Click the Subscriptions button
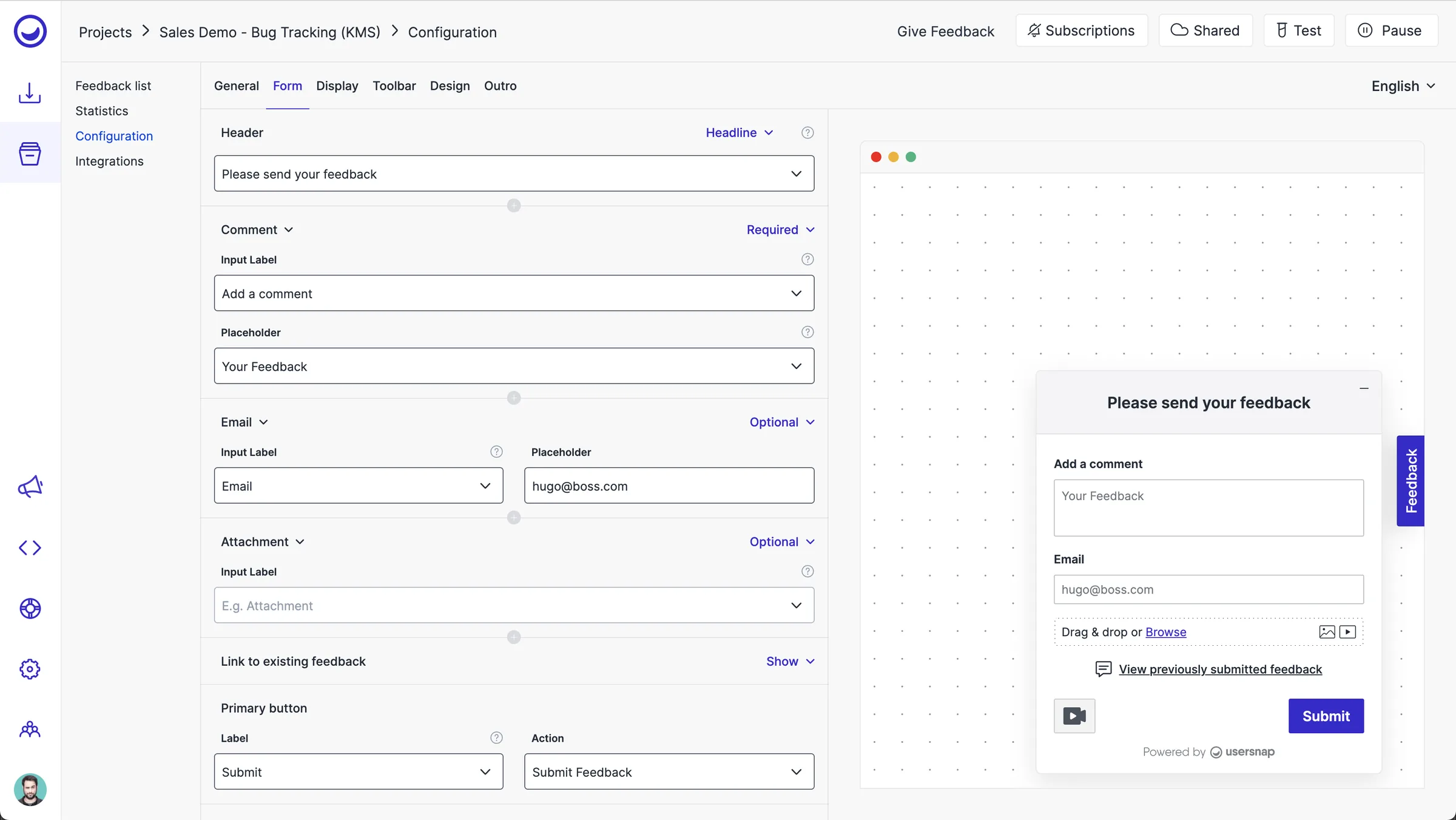The image size is (1456, 820). coord(1082,30)
